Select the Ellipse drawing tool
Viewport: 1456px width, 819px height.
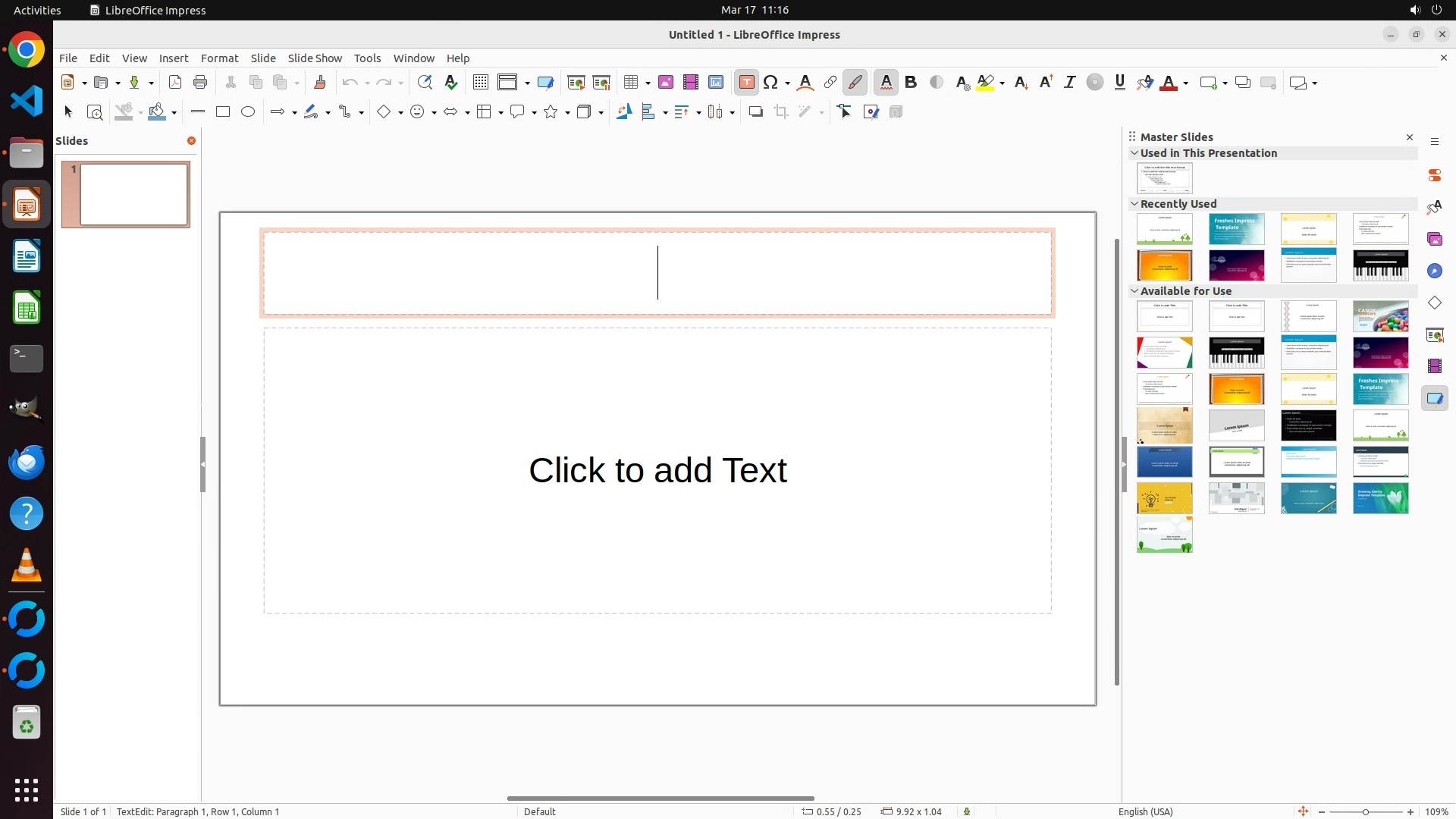[x=248, y=112]
